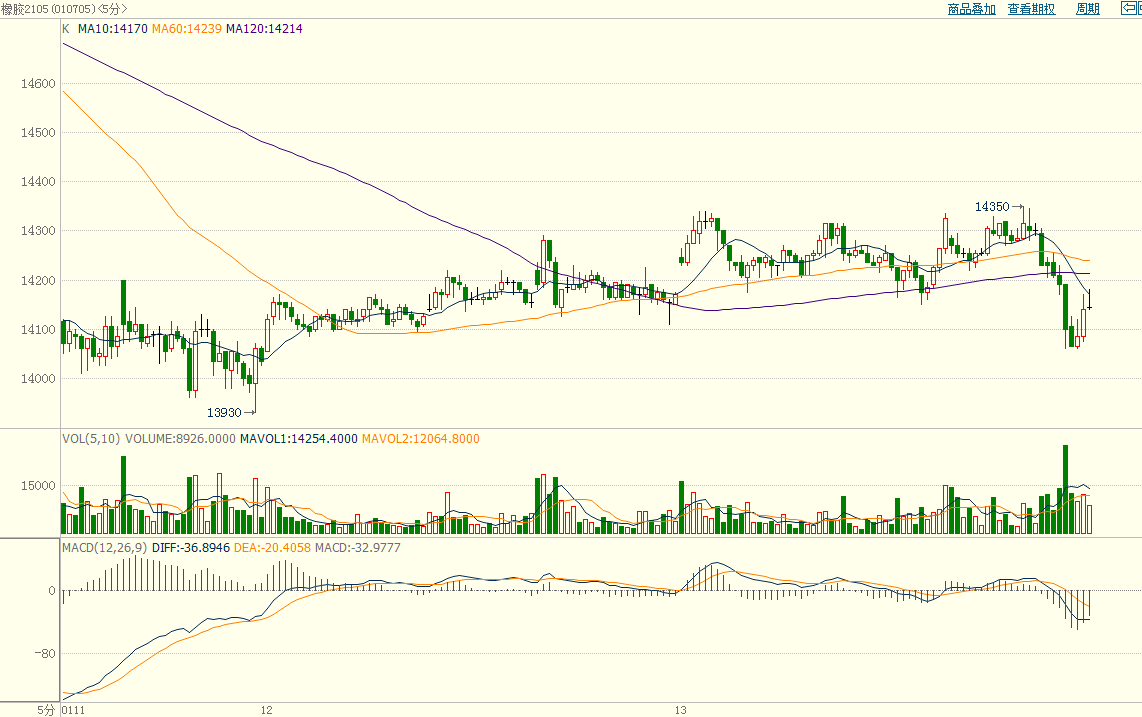This screenshot has width=1142, height=717.
Task: Click the 13930 low price marker
Action: pos(224,412)
